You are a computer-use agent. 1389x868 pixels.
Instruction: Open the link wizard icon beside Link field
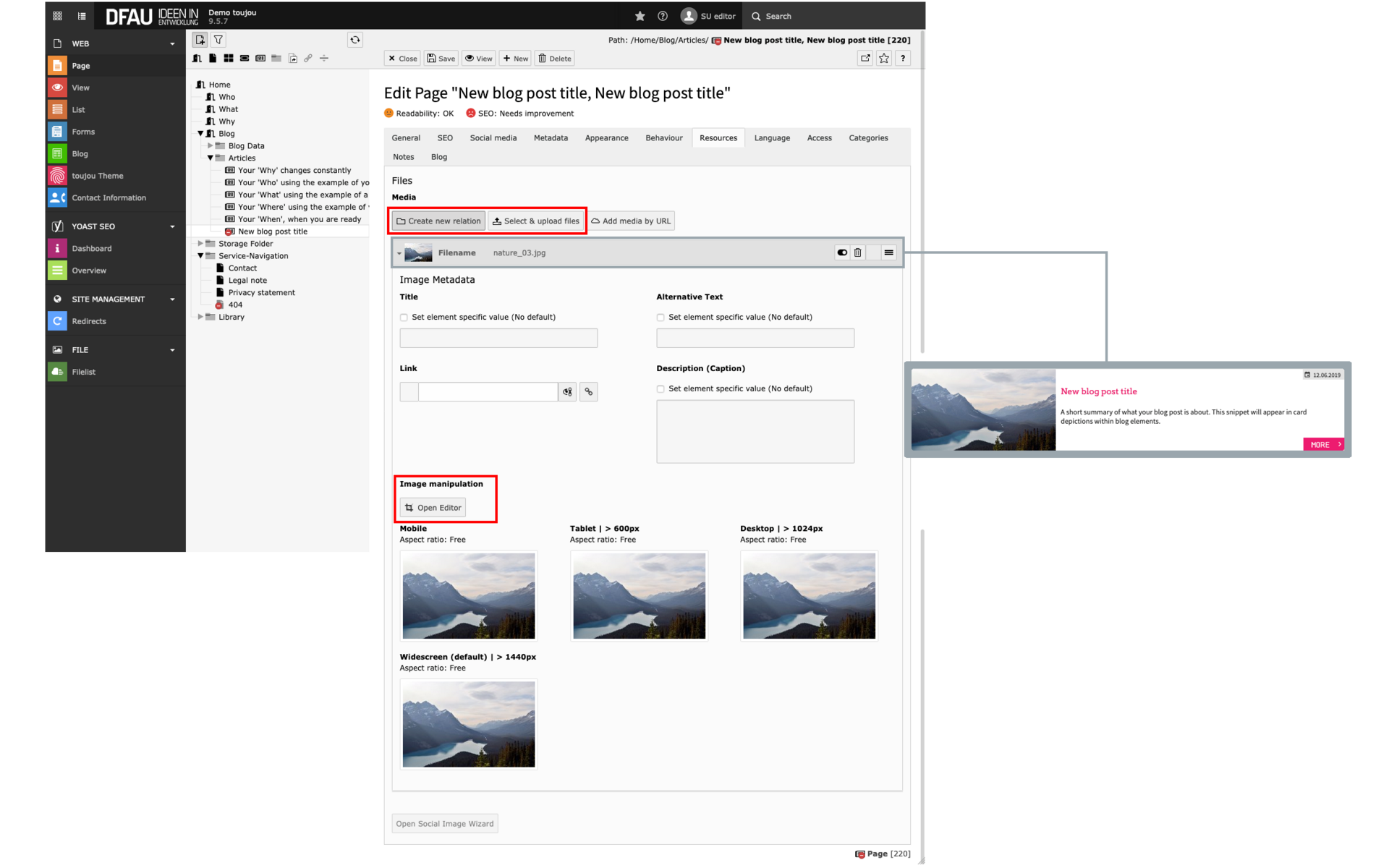pos(567,391)
